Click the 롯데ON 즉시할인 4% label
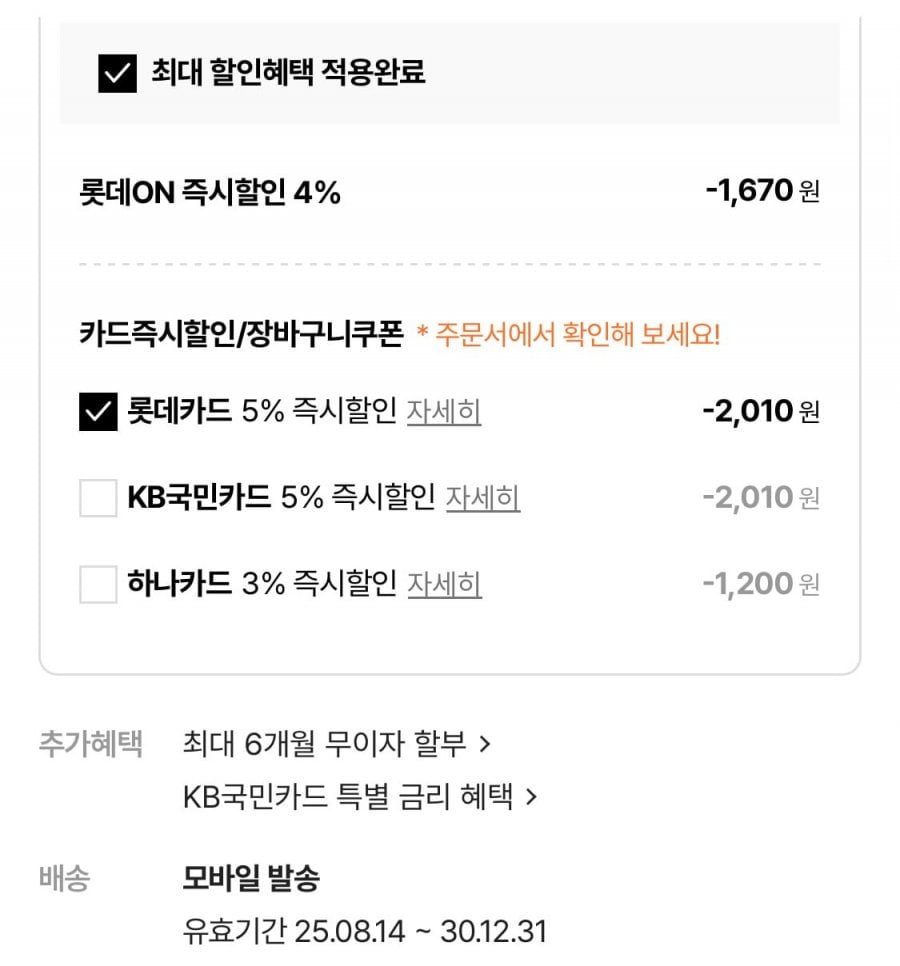900x966 pixels. pos(210,191)
